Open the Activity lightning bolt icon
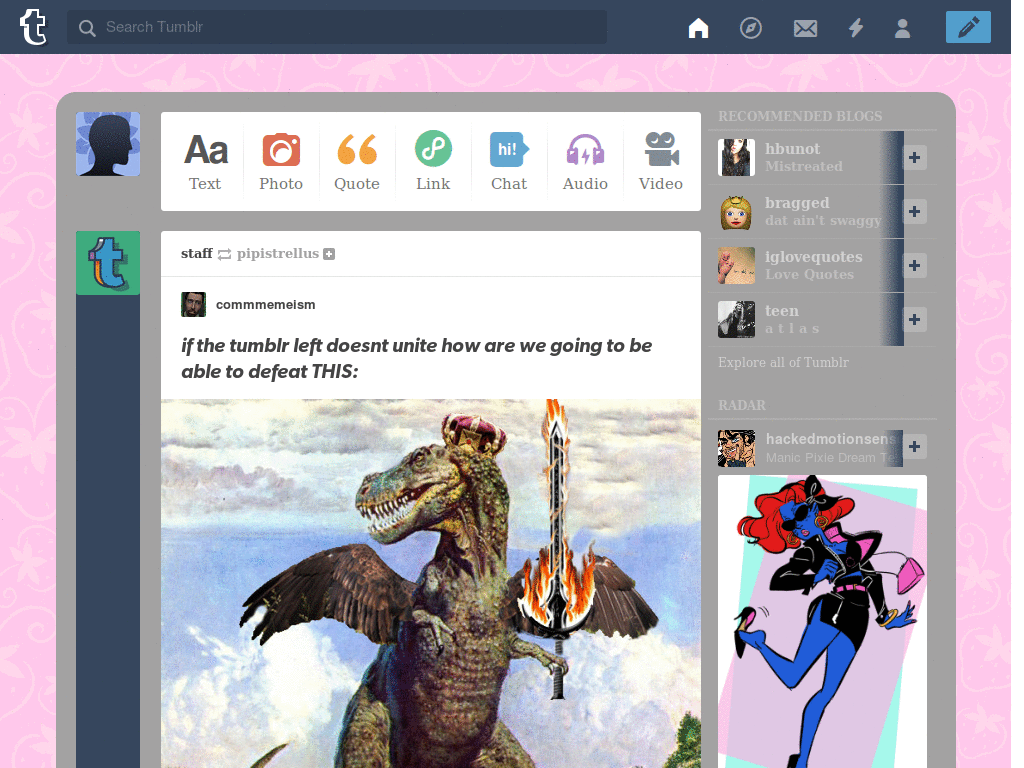 pyautogui.click(x=856, y=27)
